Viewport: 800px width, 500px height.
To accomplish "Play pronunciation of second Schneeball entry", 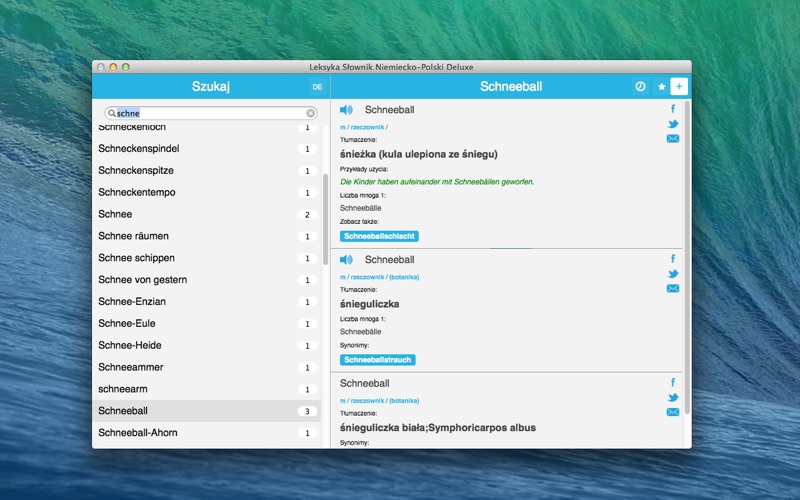I will (346, 260).
